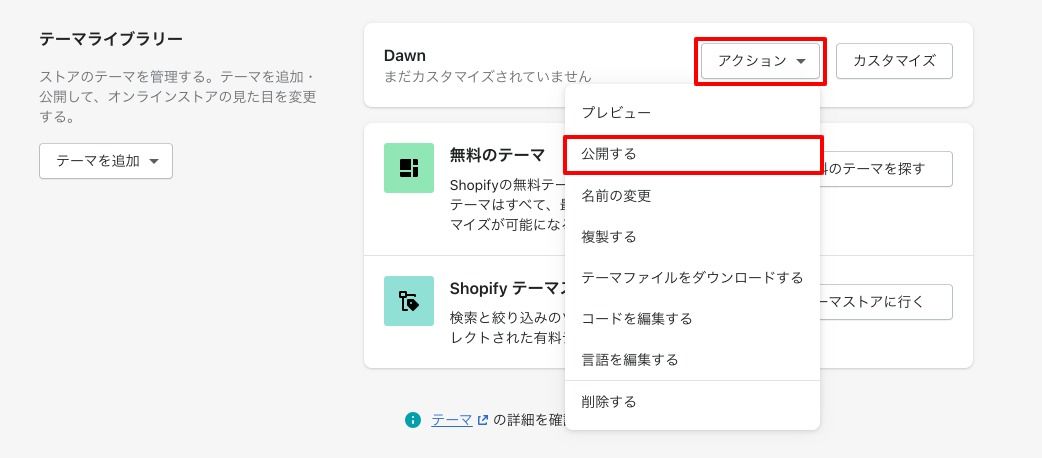Select 言語を編集する menu item
Image resolution: width=1042 pixels, height=458 pixels.
point(630,359)
